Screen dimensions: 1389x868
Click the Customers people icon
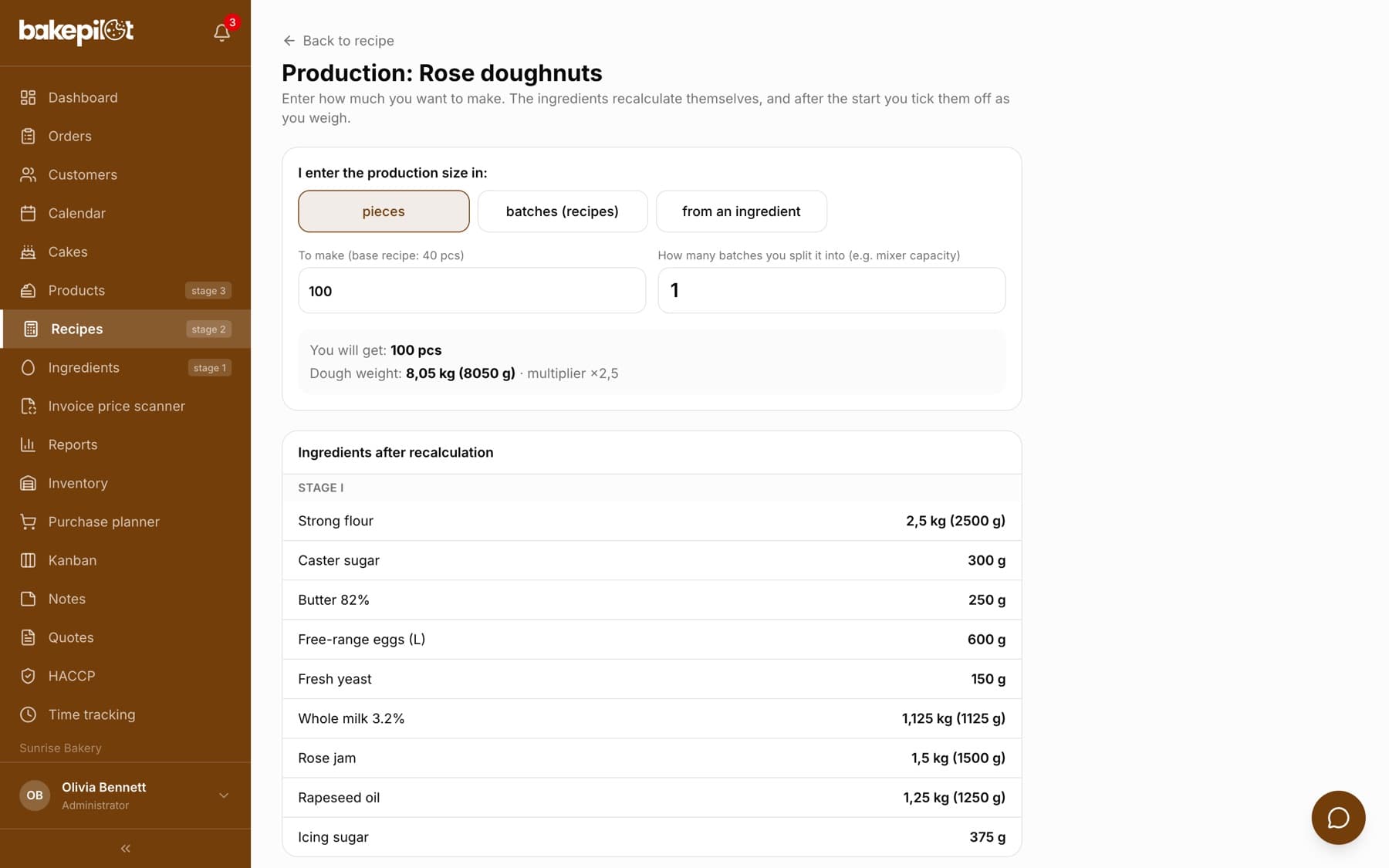click(x=28, y=174)
